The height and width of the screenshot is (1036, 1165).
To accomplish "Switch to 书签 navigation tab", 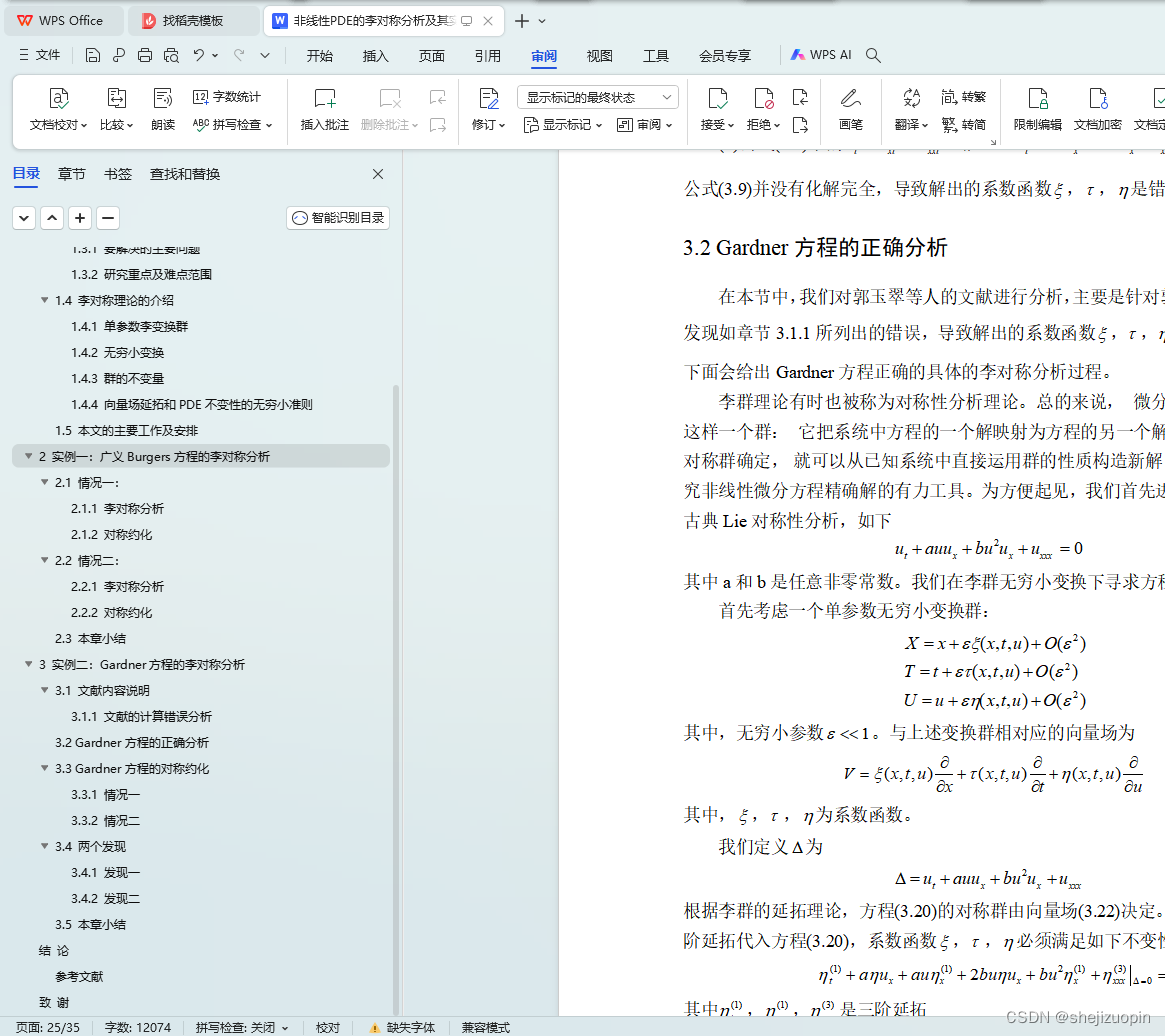I will coord(117,174).
